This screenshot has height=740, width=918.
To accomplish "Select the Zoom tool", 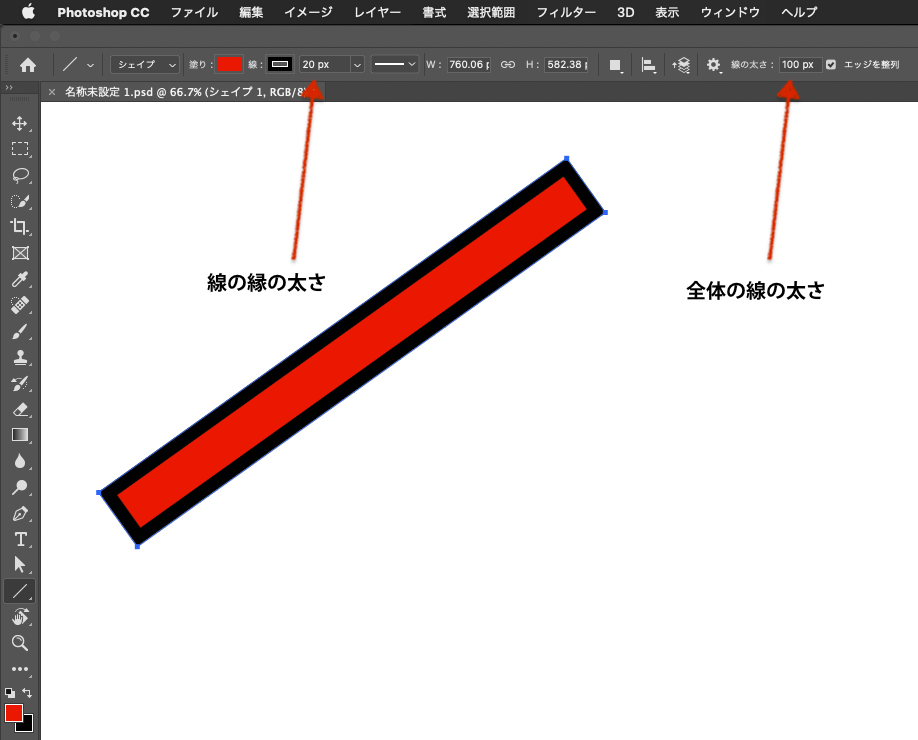I will (x=20, y=643).
